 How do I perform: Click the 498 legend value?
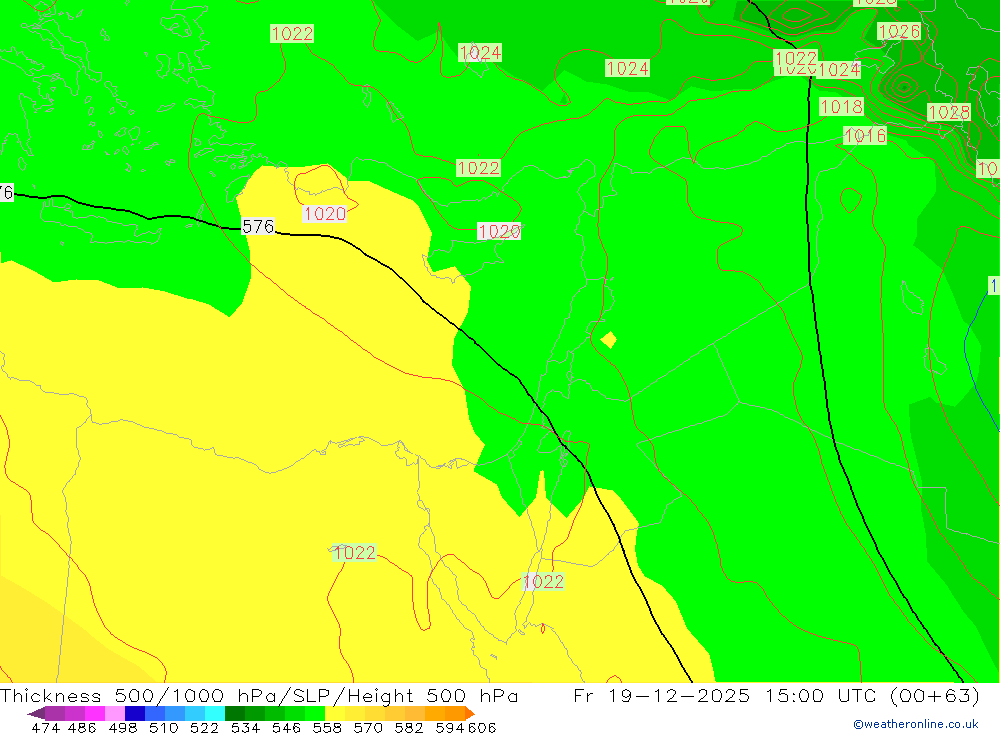123,727
